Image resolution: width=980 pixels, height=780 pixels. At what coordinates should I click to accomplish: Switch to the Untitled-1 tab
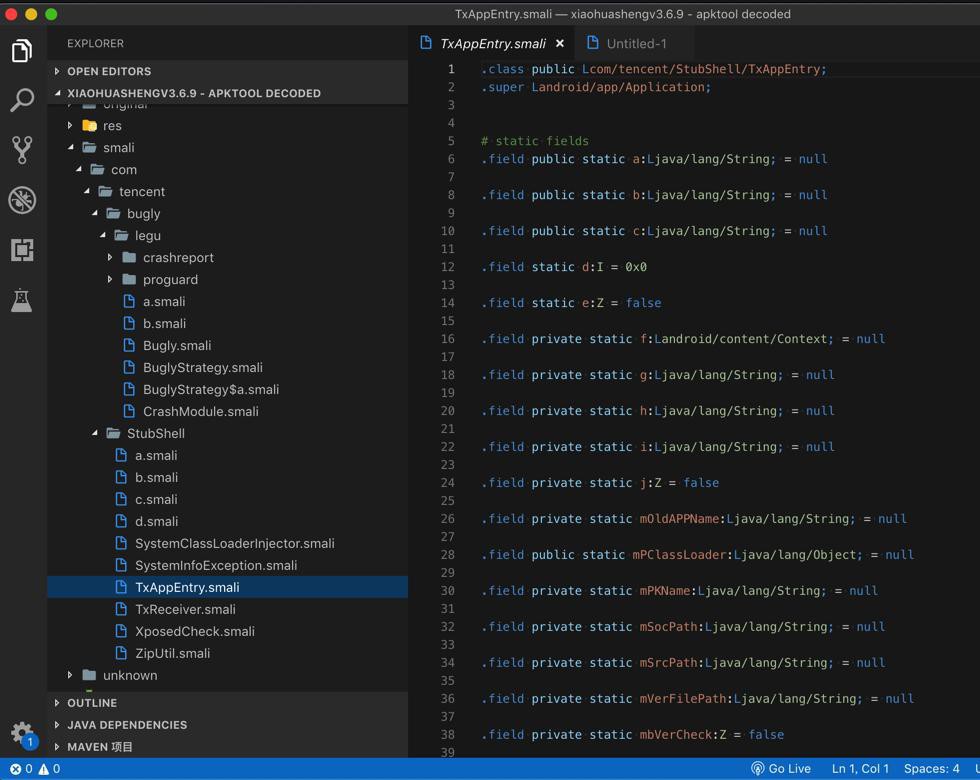[635, 44]
